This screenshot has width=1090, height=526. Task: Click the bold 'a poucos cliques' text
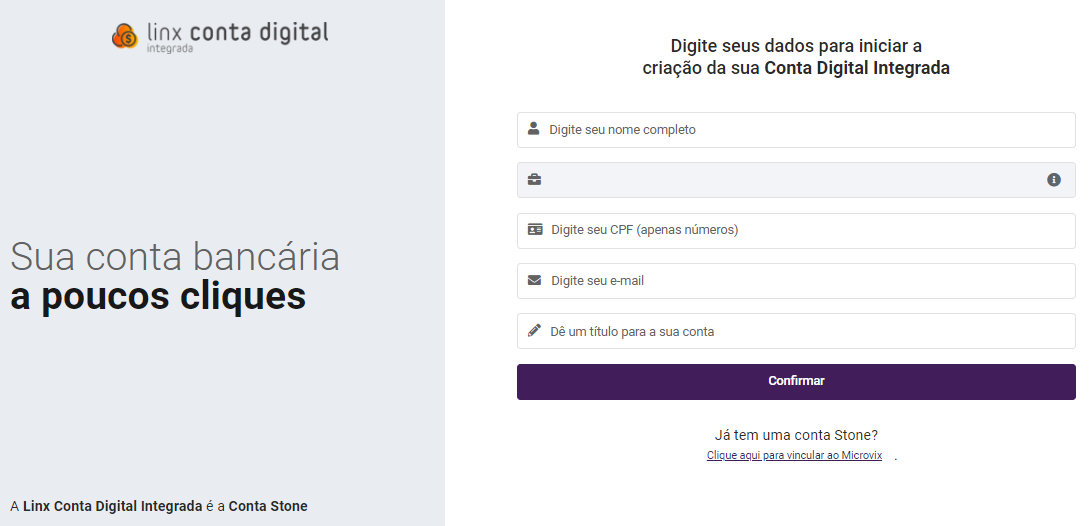click(158, 297)
